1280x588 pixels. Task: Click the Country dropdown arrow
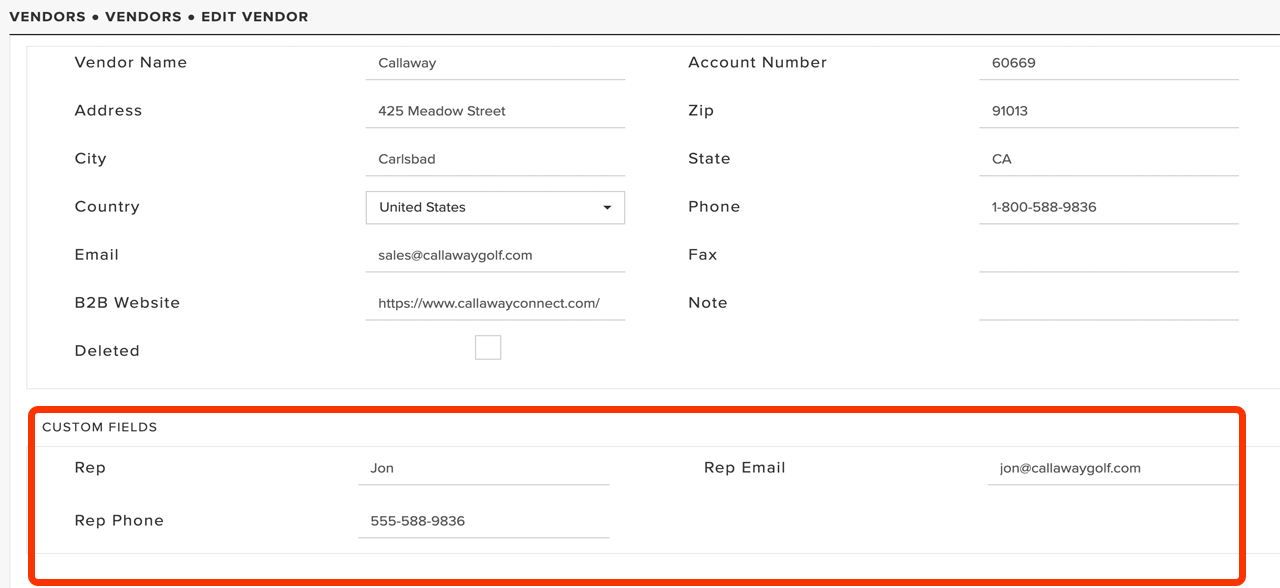tap(607, 208)
